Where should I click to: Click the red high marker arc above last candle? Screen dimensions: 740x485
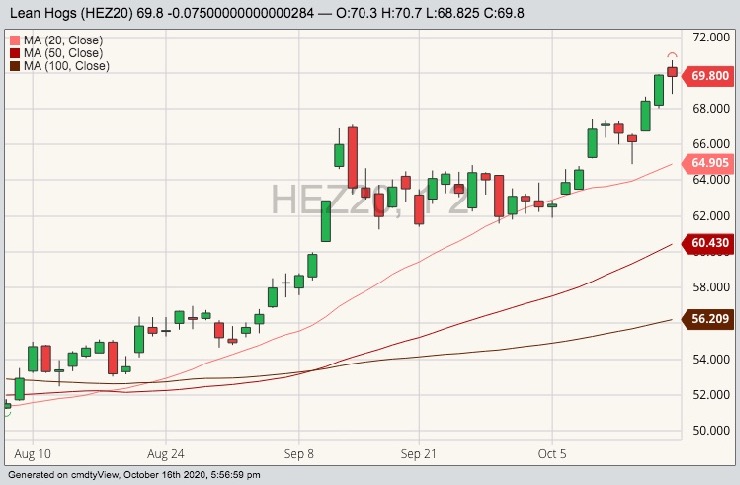pyautogui.click(x=673, y=54)
